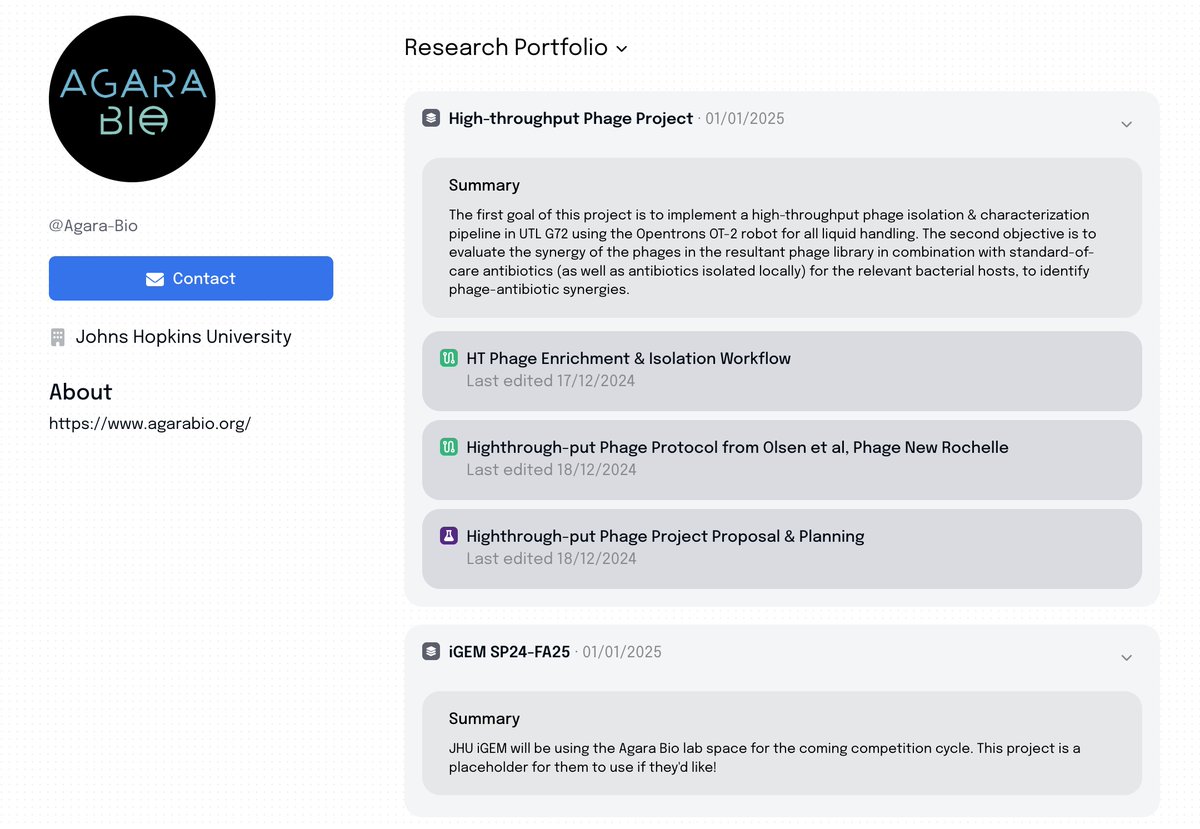Click the Johns Hopkins University label

(x=184, y=337)
